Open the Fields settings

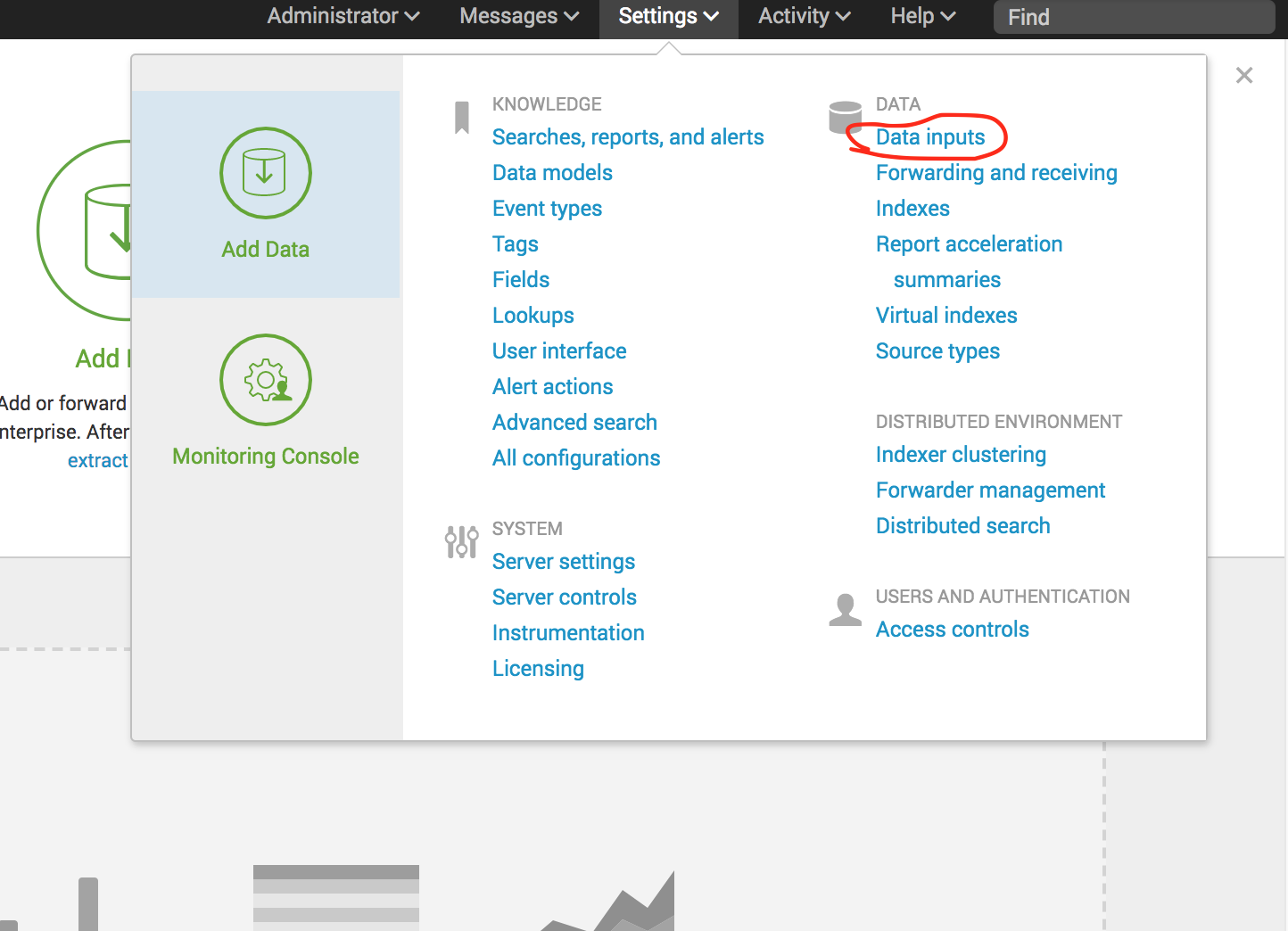[521, 280]
